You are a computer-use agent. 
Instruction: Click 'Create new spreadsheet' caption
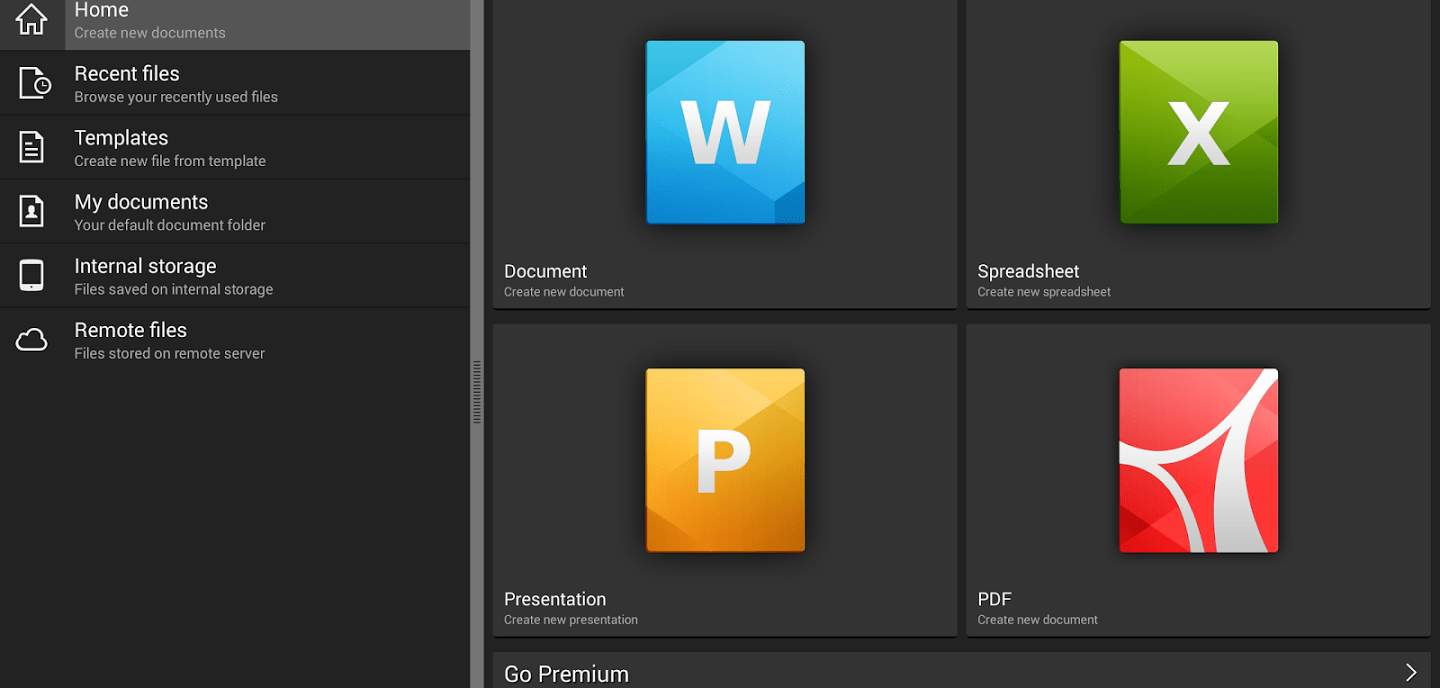(1044, 292)
